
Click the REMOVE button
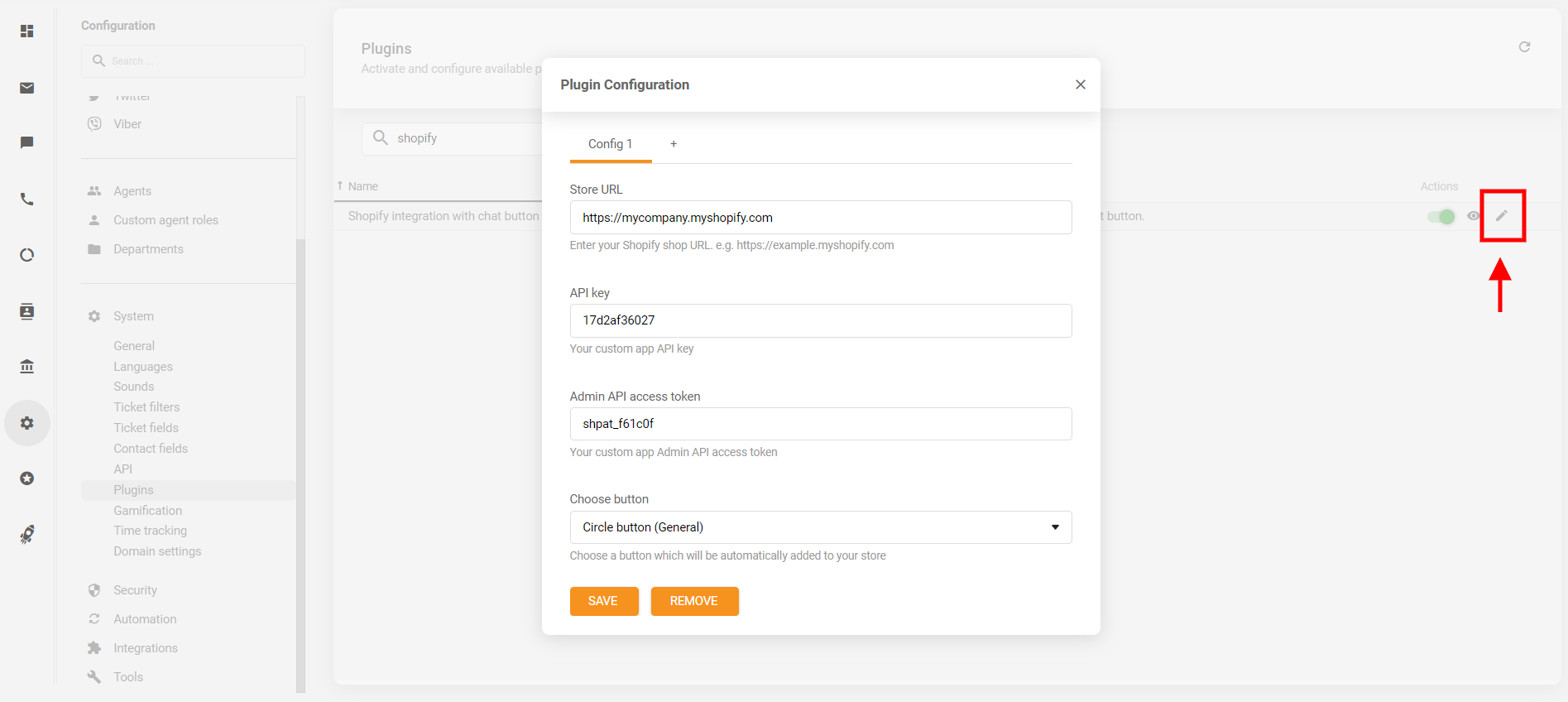click(x=693, y=601)
